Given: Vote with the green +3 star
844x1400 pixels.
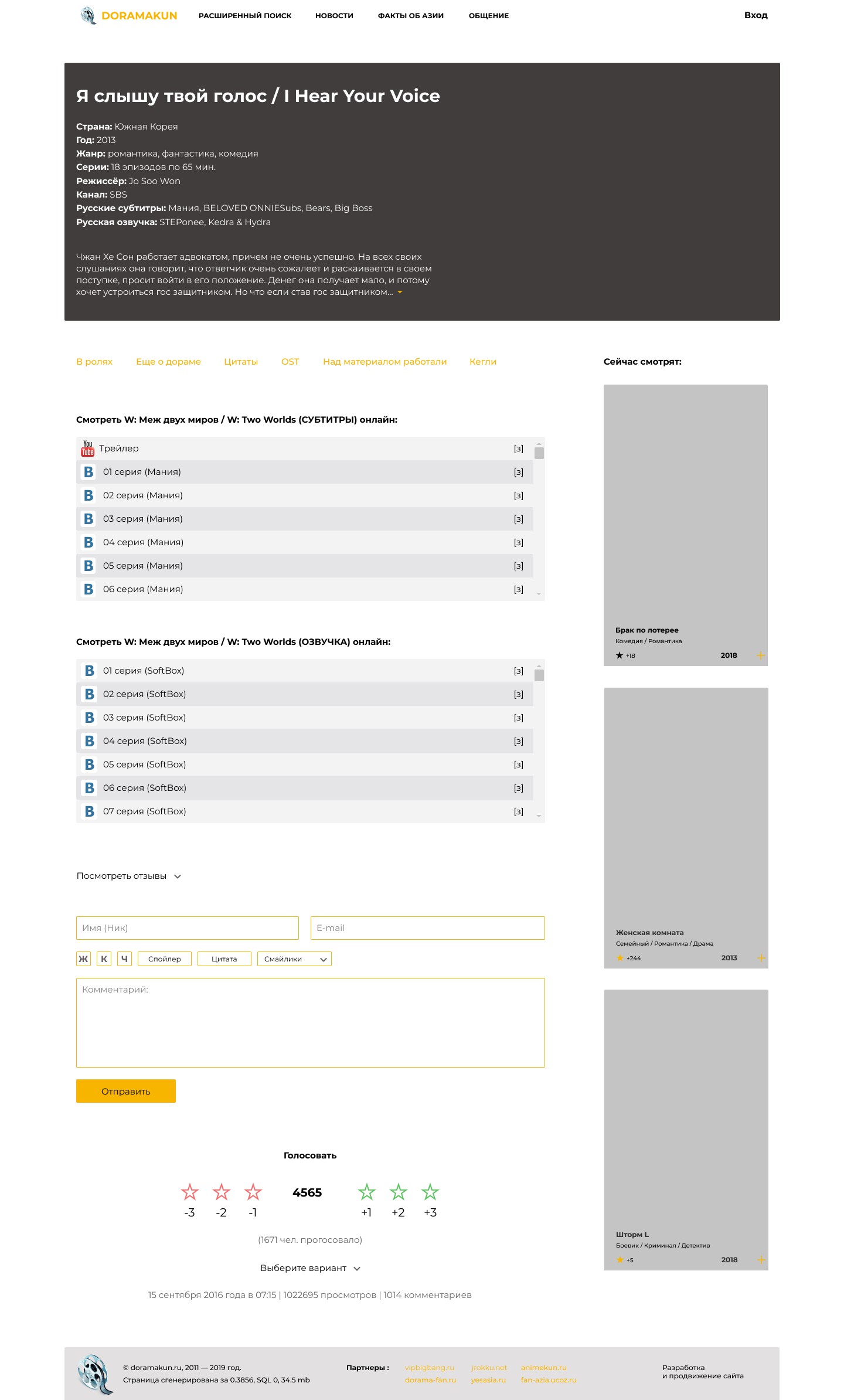Looking at the screenshot, I should (x=430, y=1191).
